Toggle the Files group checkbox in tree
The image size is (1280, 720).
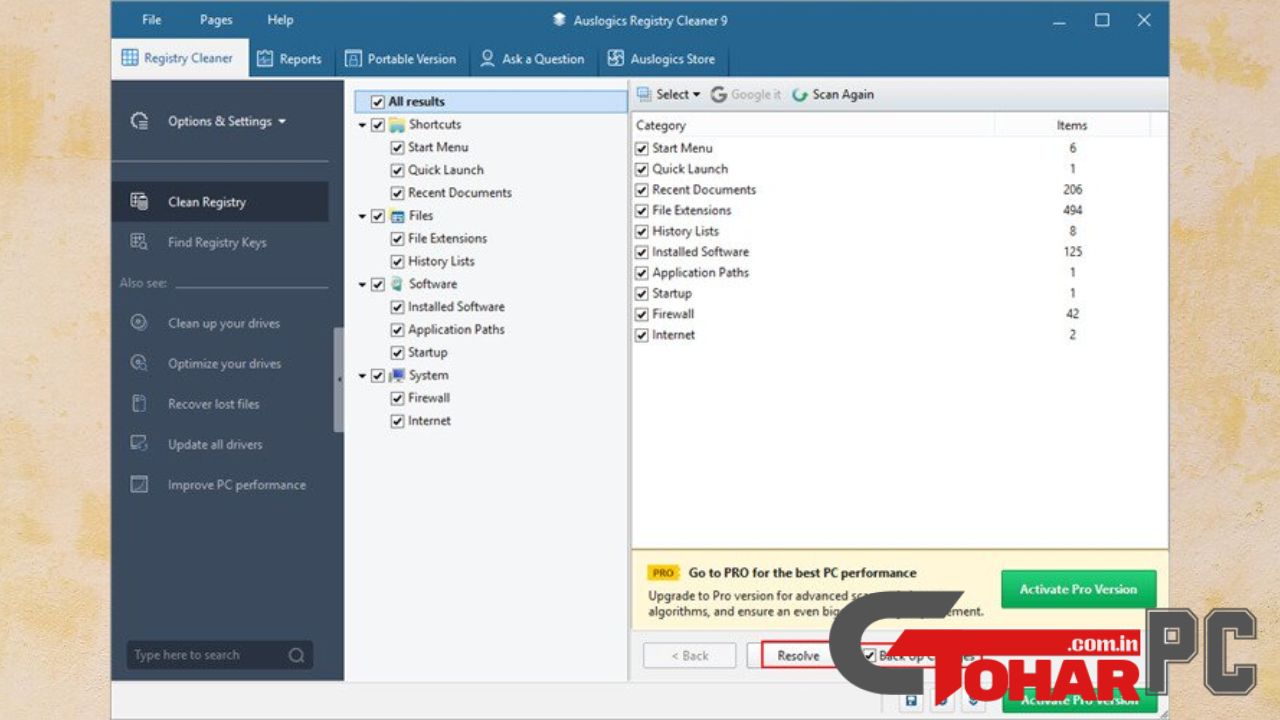point(377,216)
